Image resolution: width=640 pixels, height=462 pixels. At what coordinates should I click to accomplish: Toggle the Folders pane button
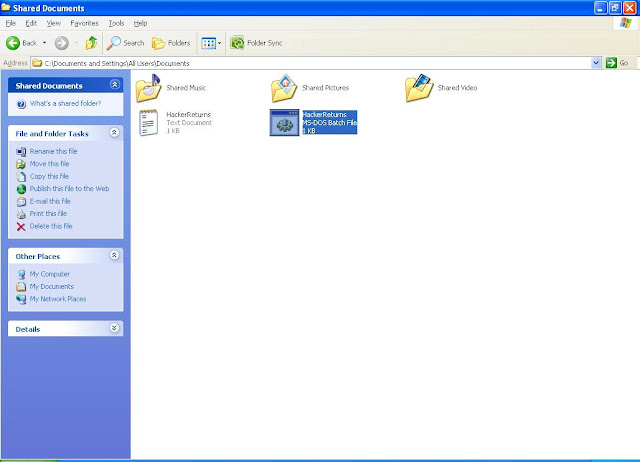point(171,43)
